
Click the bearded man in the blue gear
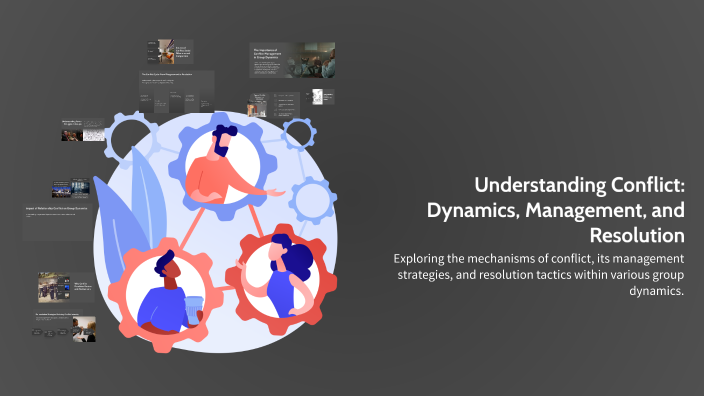pyautogui.click(x=223, y=166)
